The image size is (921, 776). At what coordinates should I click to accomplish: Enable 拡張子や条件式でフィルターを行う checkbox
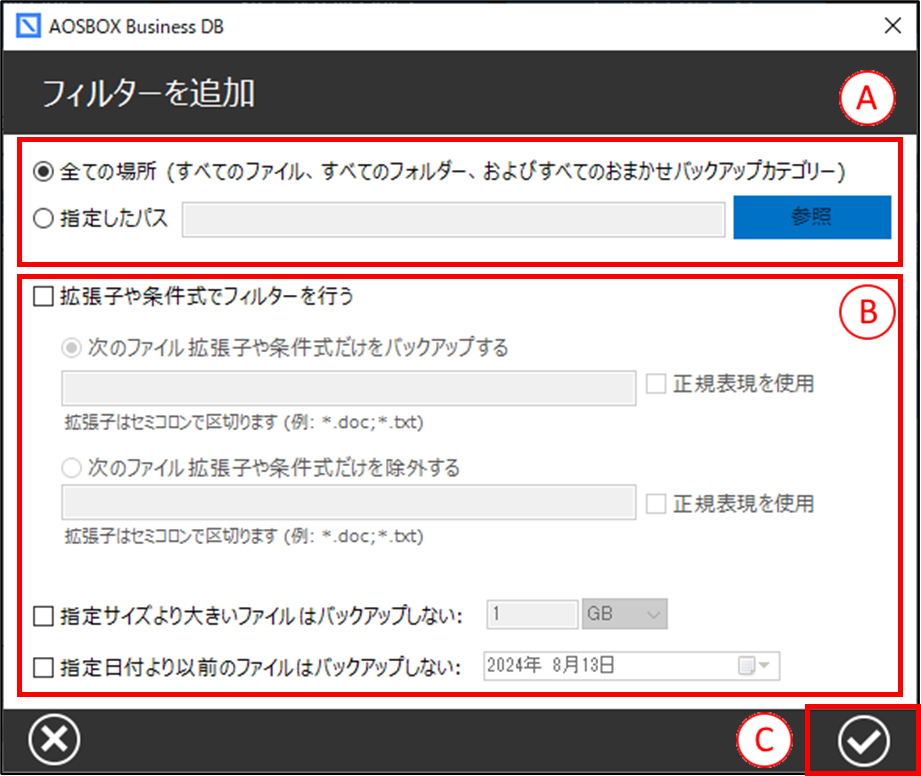pos(43,296)
